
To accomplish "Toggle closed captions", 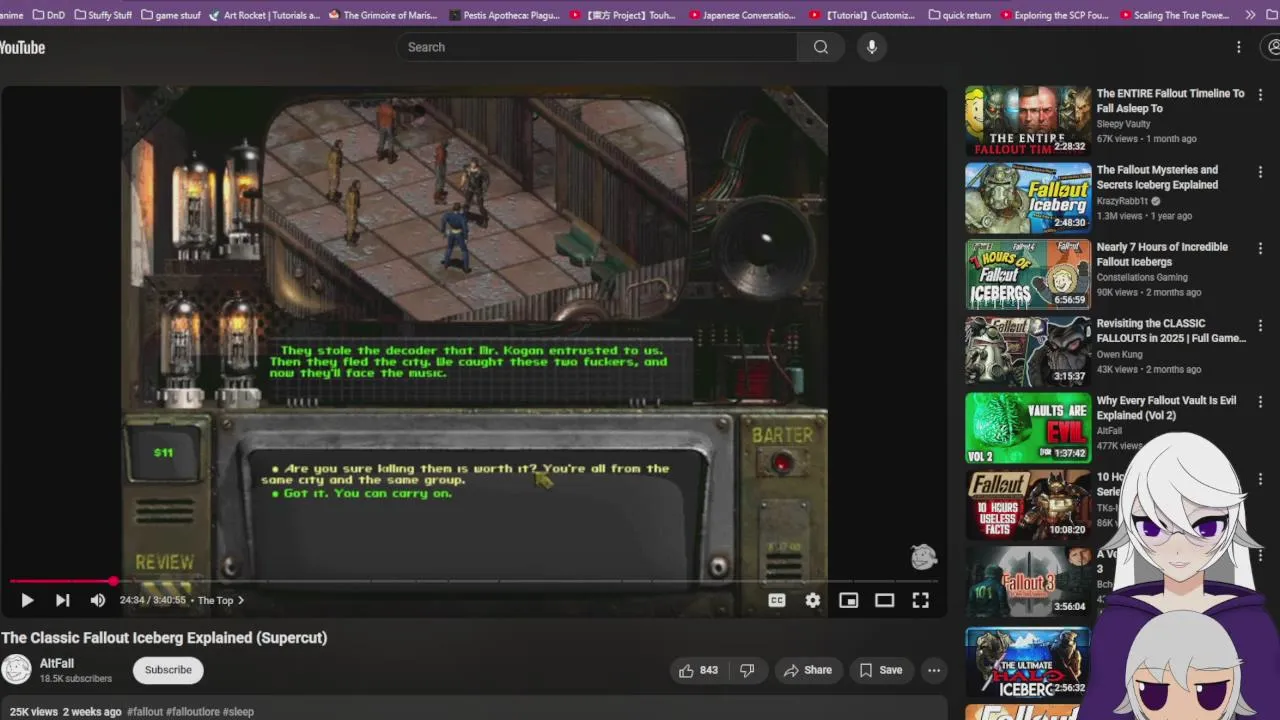I will tap(776, 600).
